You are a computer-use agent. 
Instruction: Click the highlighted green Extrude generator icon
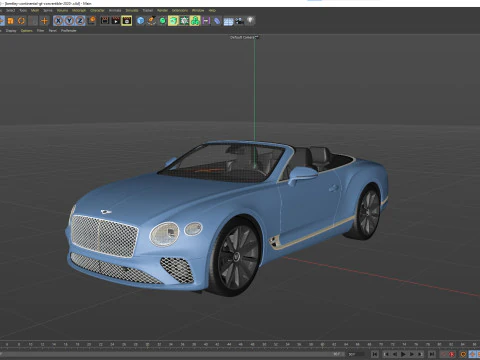(x=173, y=21)
